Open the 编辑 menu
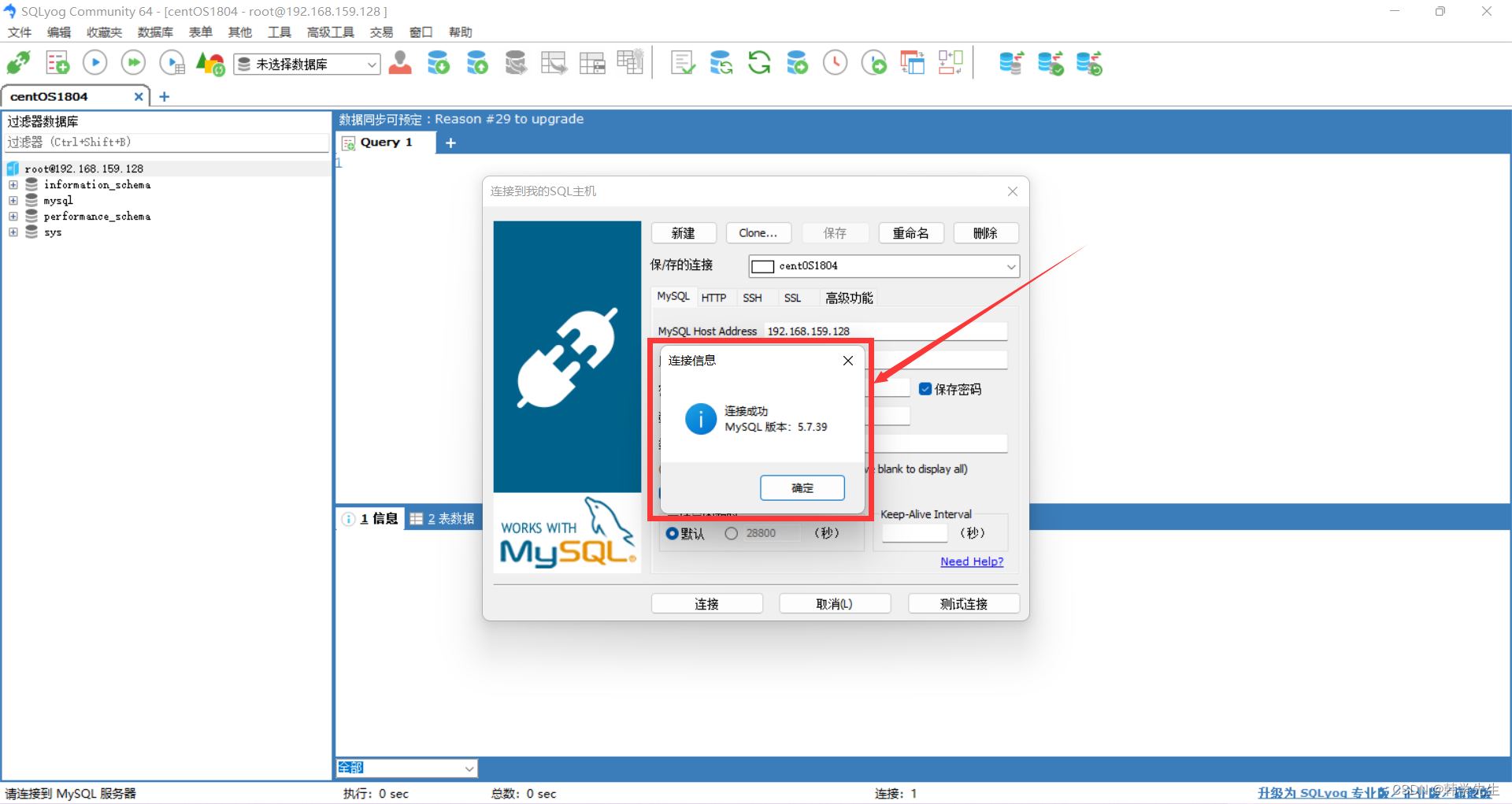This screenshot has width=1512, height=804. [x=59, y=31]
